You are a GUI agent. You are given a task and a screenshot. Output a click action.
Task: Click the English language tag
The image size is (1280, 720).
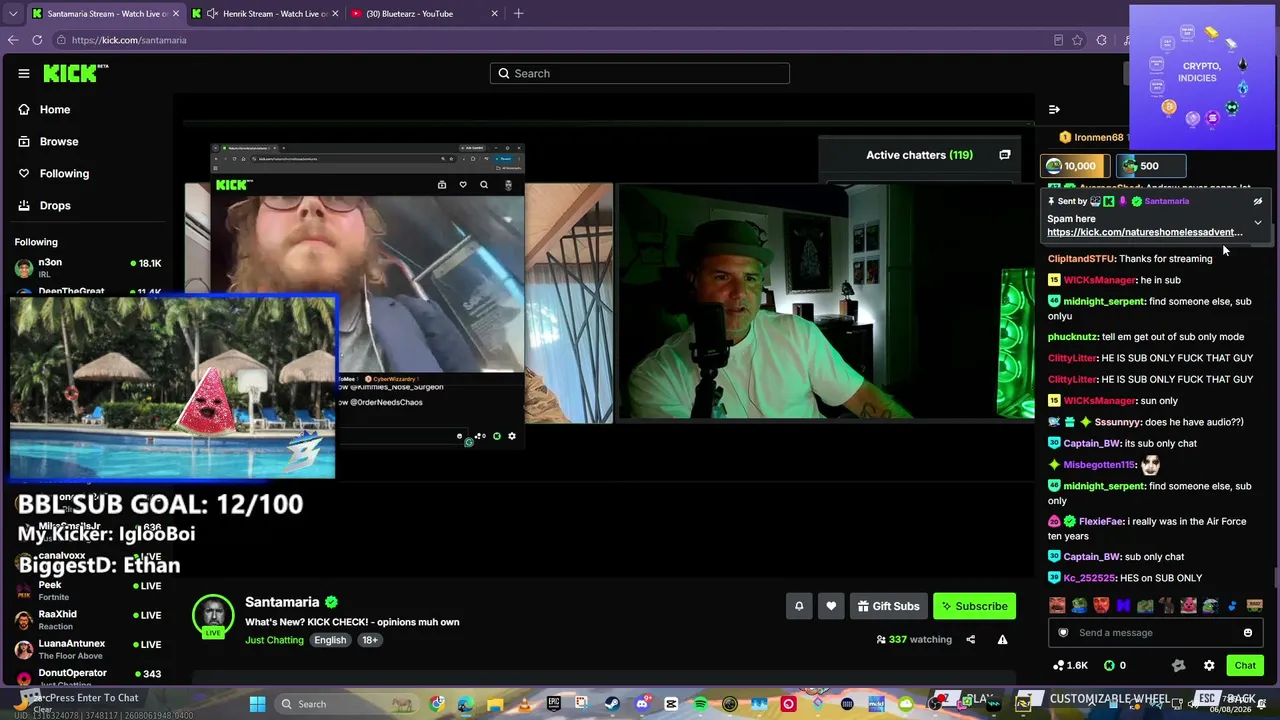coord(330,640)
